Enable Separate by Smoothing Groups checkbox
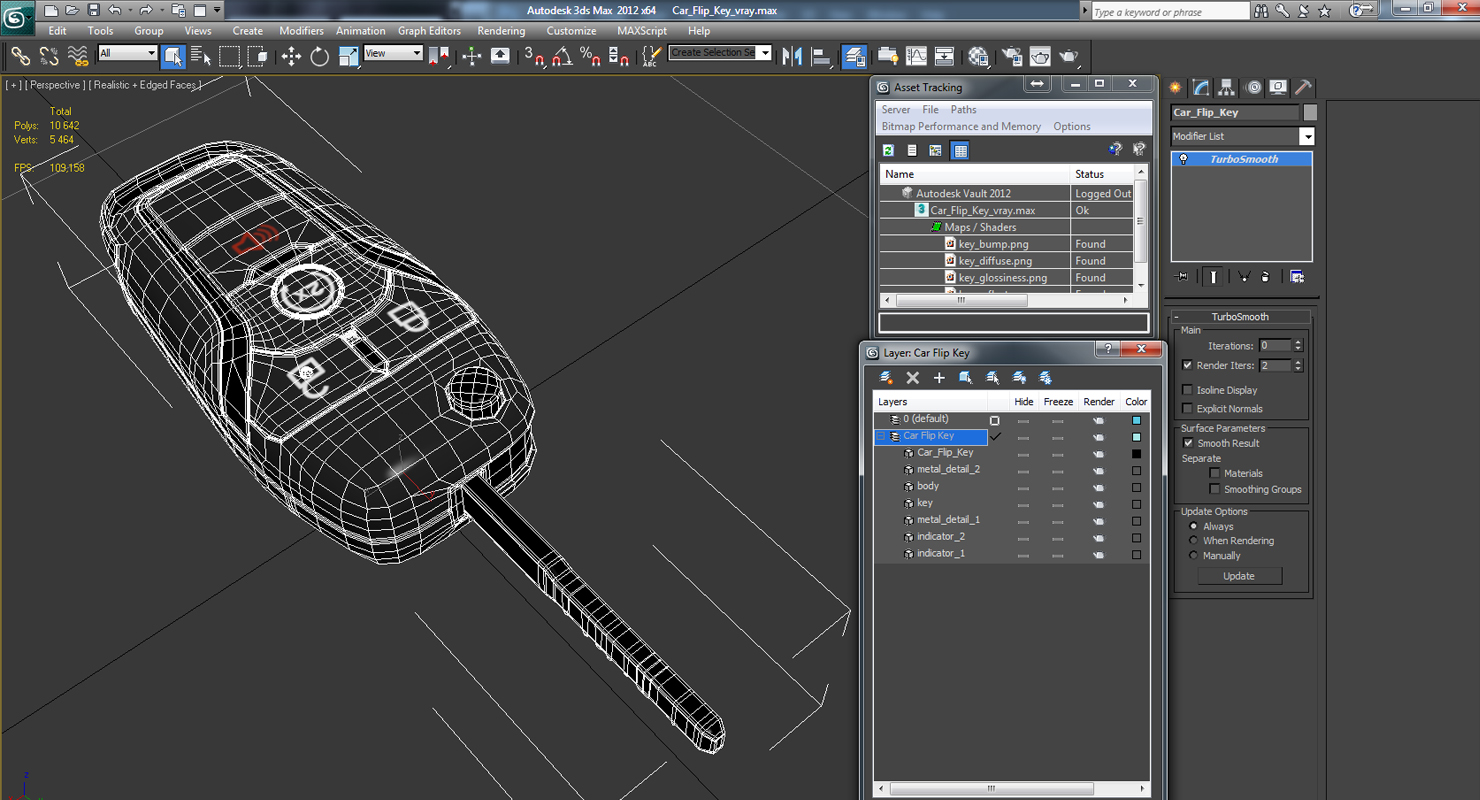Screen dimensions: 1480x800 [1214, 489]
